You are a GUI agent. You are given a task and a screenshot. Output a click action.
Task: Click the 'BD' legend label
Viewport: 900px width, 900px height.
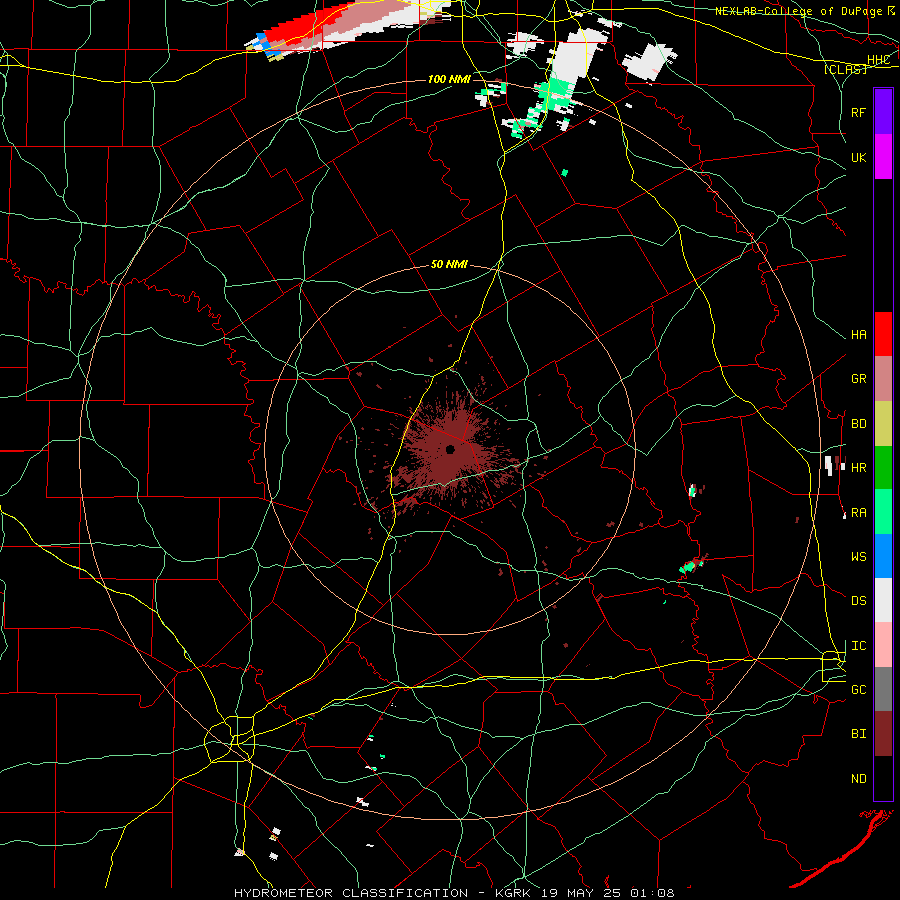point(858,424)
